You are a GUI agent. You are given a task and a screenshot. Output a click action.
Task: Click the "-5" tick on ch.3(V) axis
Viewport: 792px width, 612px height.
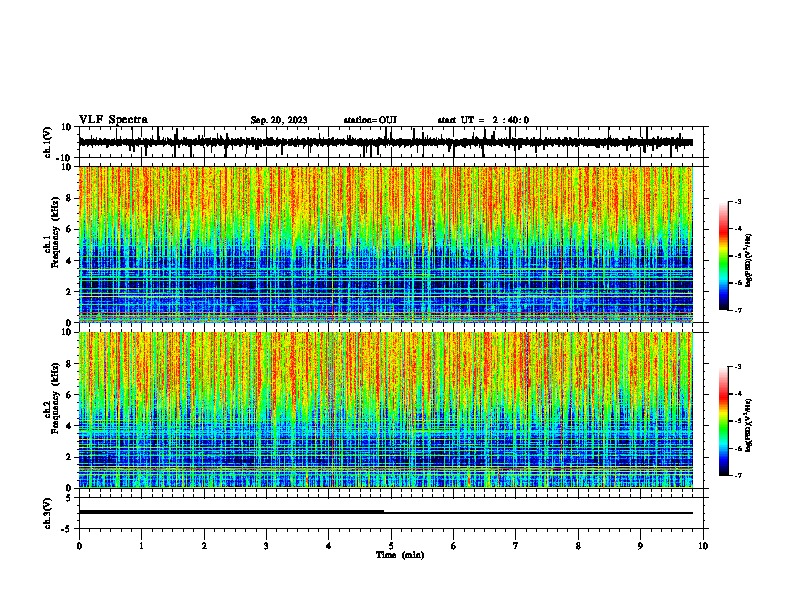[x=67, y=529]
